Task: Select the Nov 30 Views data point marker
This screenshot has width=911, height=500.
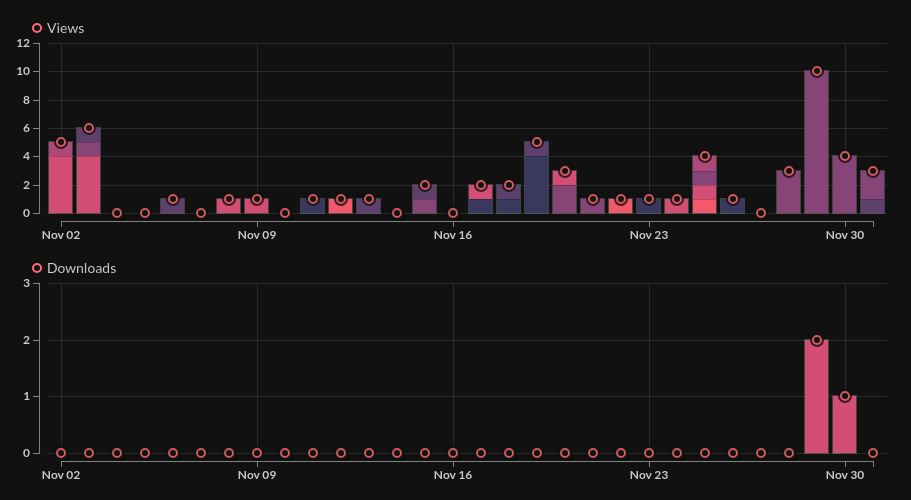Action: (845, 156)
